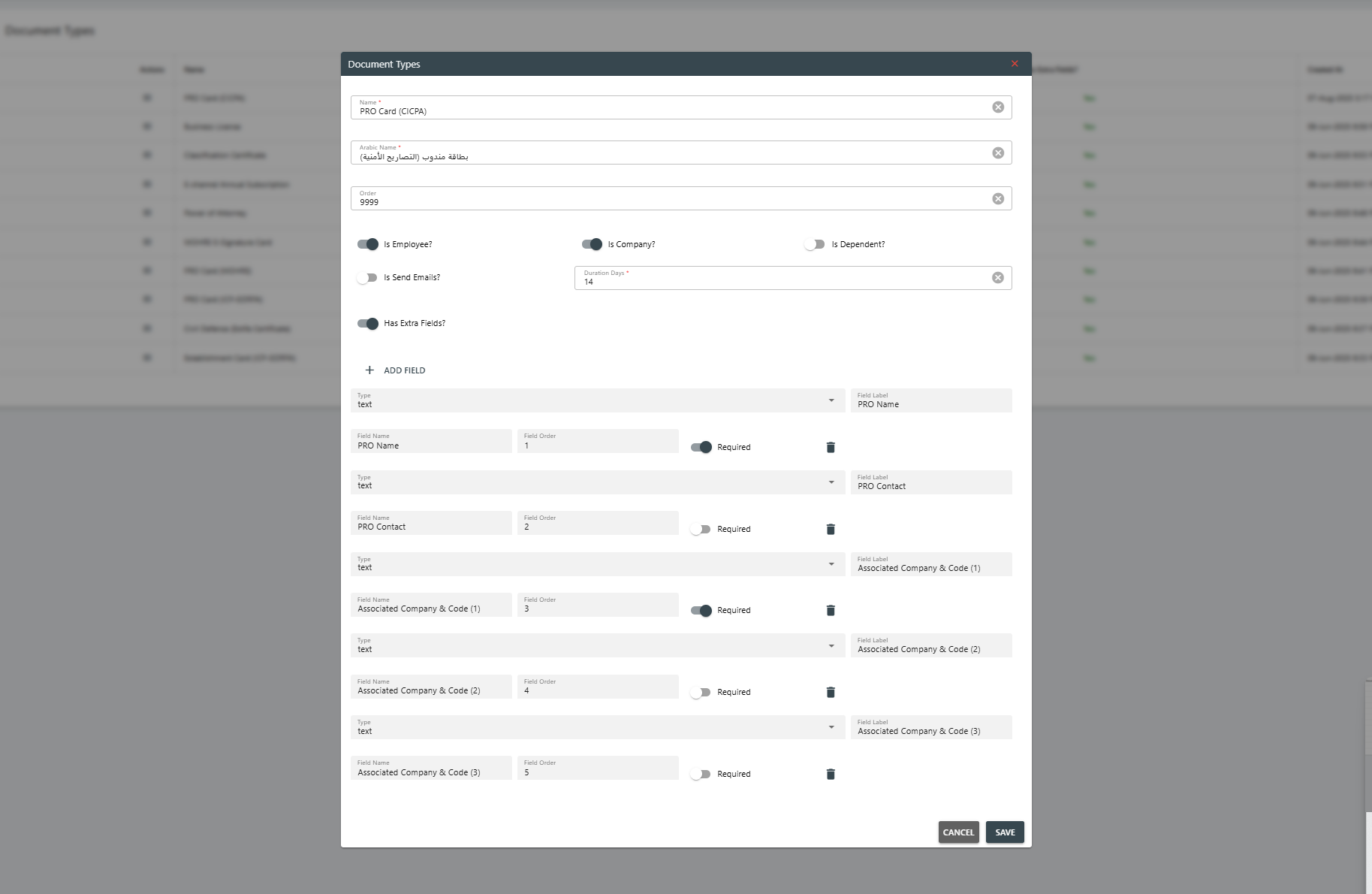Turn on the Is Send Emails? switch

[367, 278]
